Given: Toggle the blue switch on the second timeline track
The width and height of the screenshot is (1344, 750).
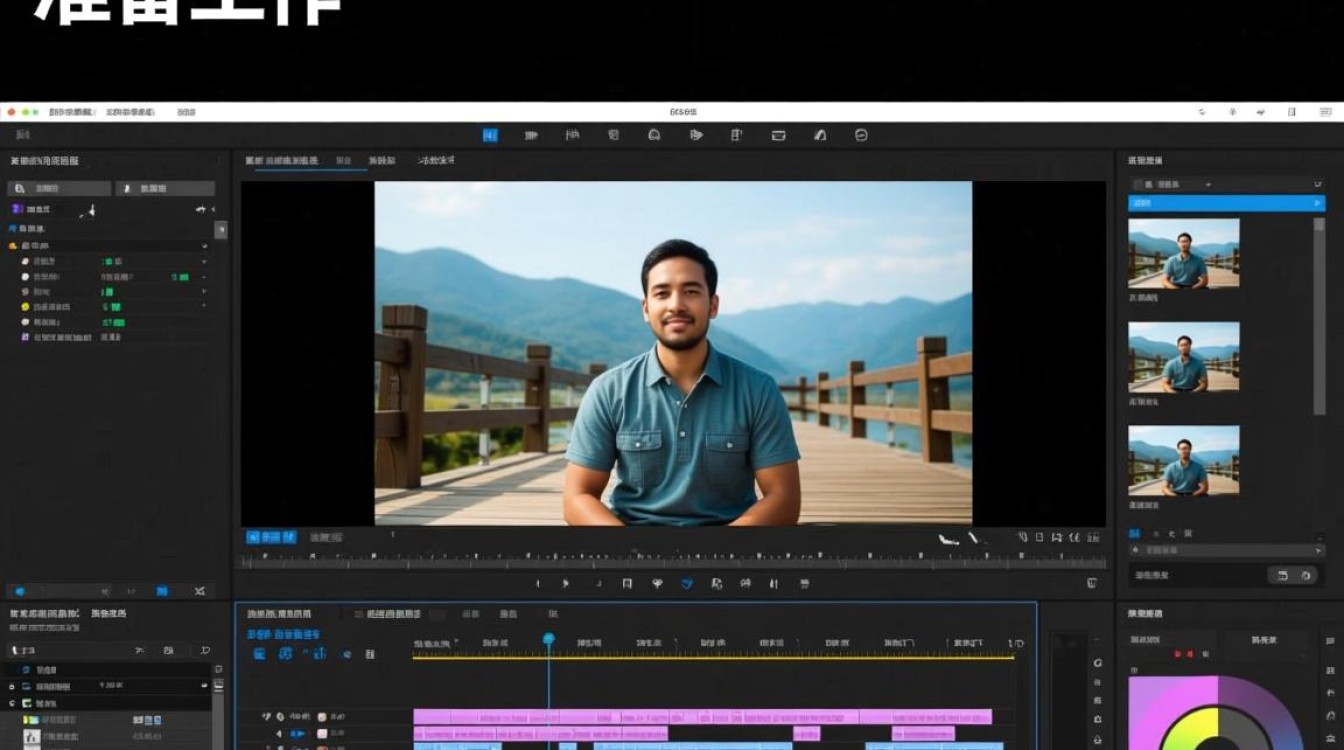Looking at the screenshot, I should (x=297, y=733).
